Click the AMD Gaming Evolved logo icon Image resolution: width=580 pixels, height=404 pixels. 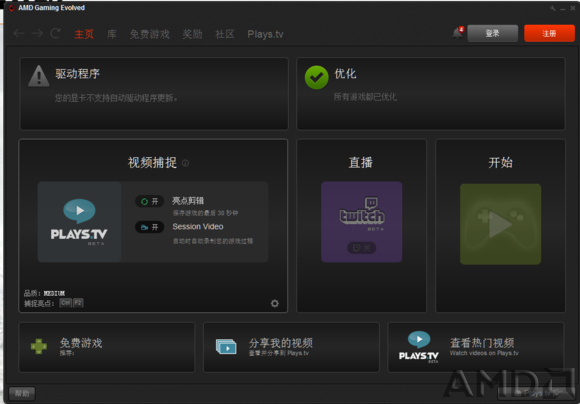11,8
